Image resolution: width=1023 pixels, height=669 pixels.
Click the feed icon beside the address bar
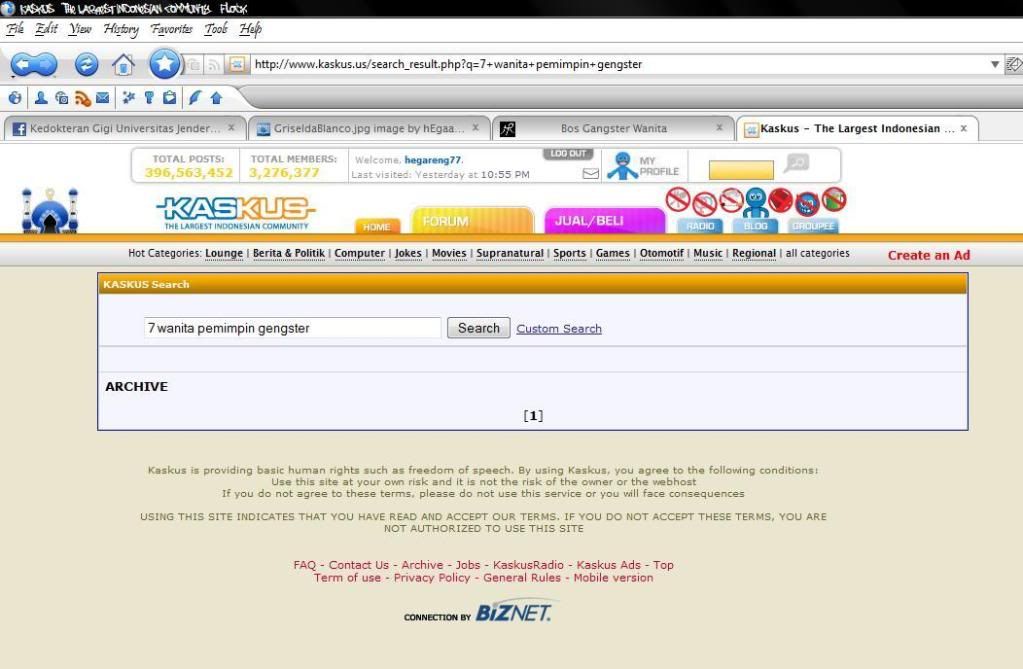(x=213, y=64)
